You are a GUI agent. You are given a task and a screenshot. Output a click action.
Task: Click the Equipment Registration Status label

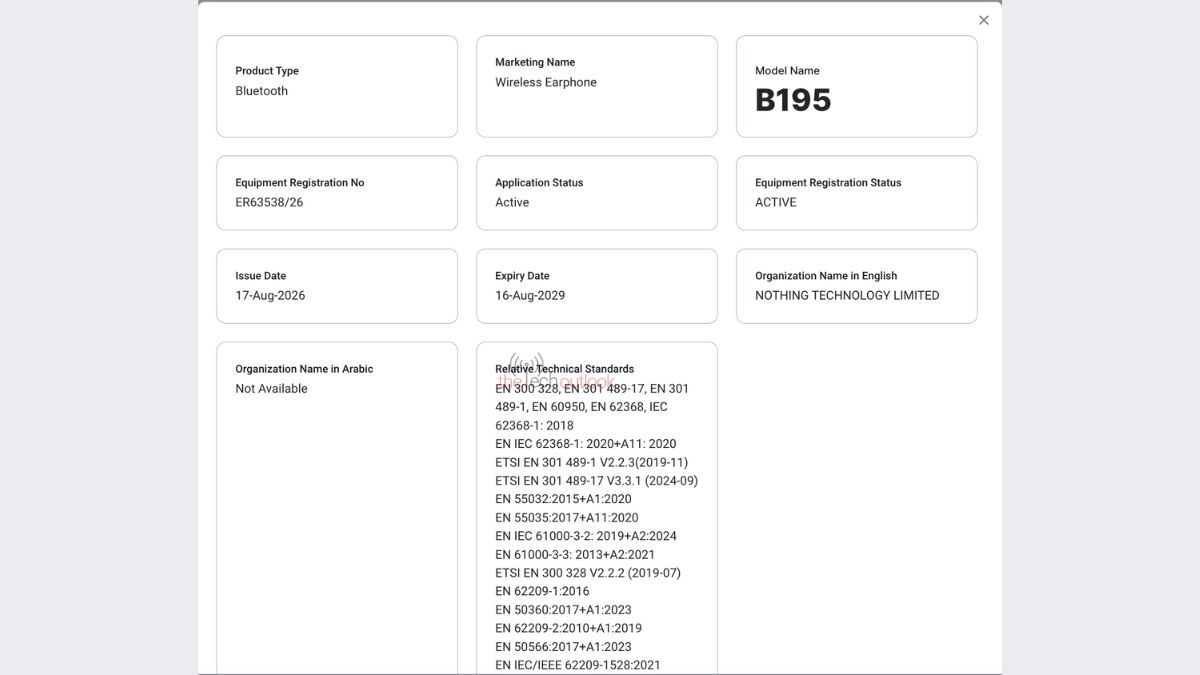pyautogui.click(x=828, y=183)
